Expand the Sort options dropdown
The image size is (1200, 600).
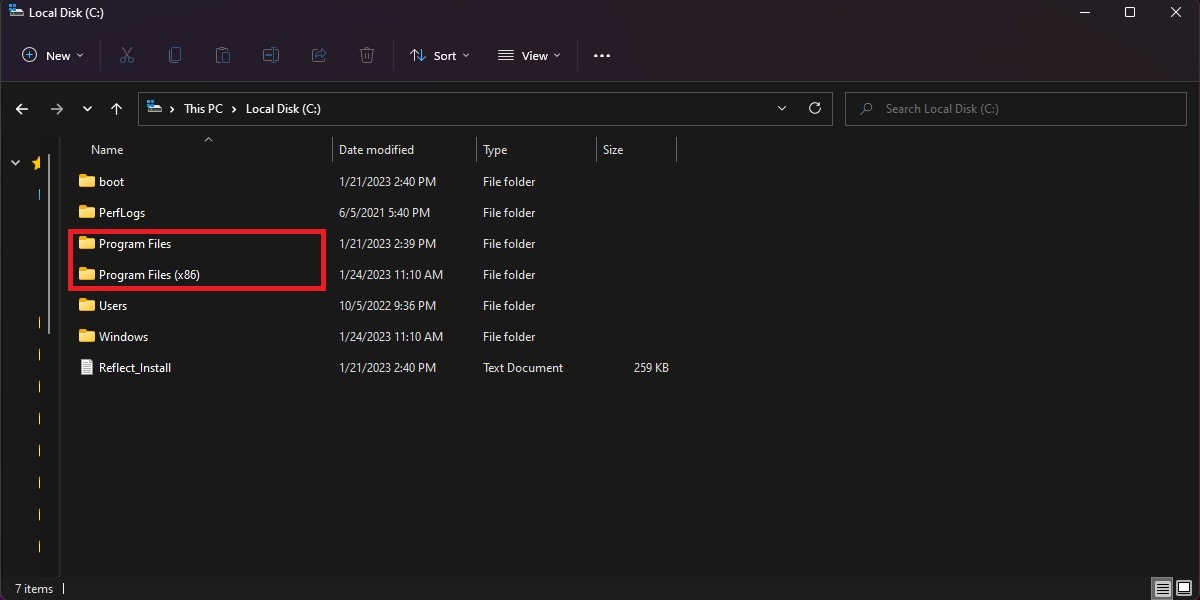pyautogui.click(x=439, y=55)
